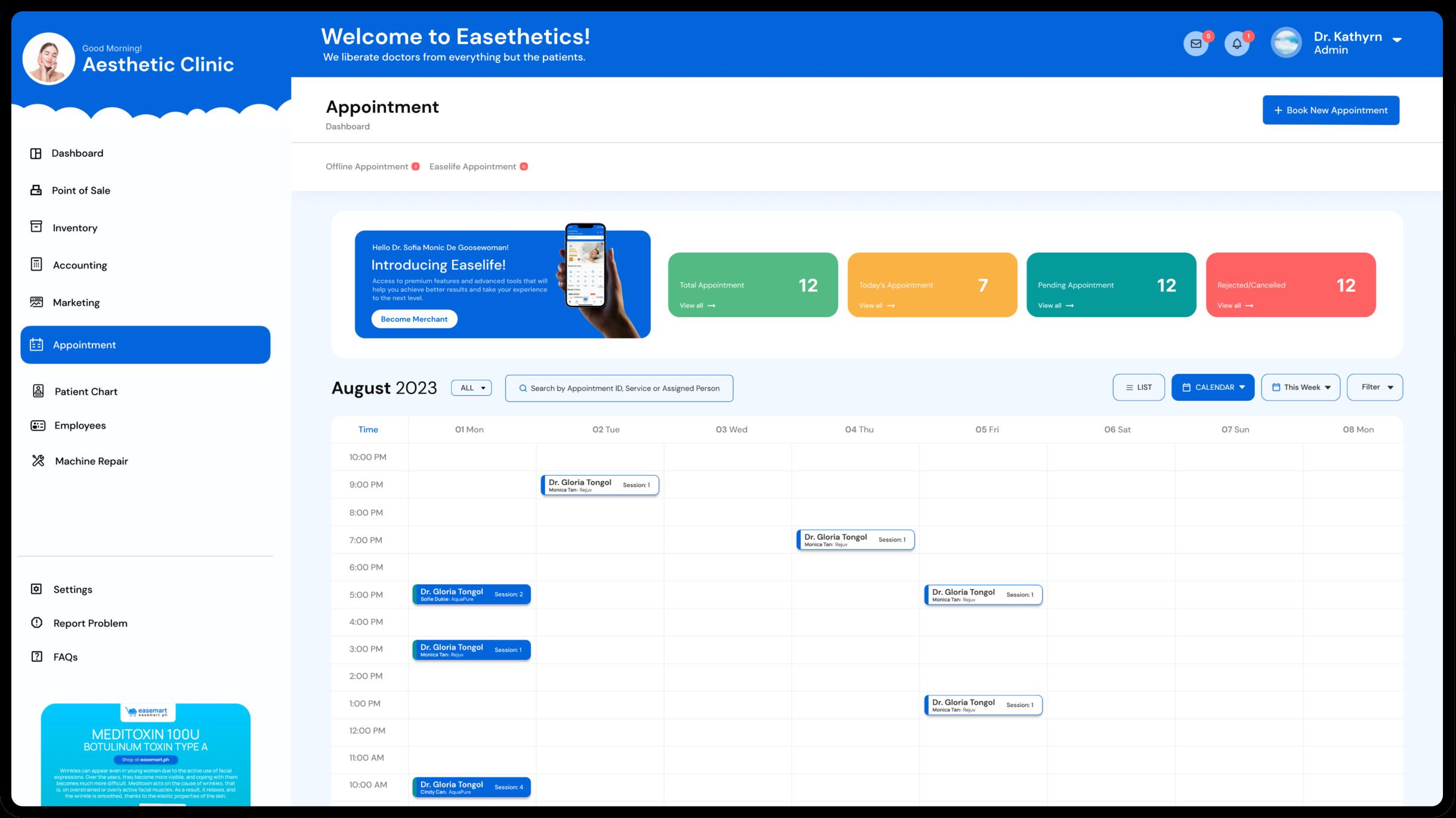1456x818 pixels.
Task: Open Machine Repair tools icon
Action: tap(38, 461)
